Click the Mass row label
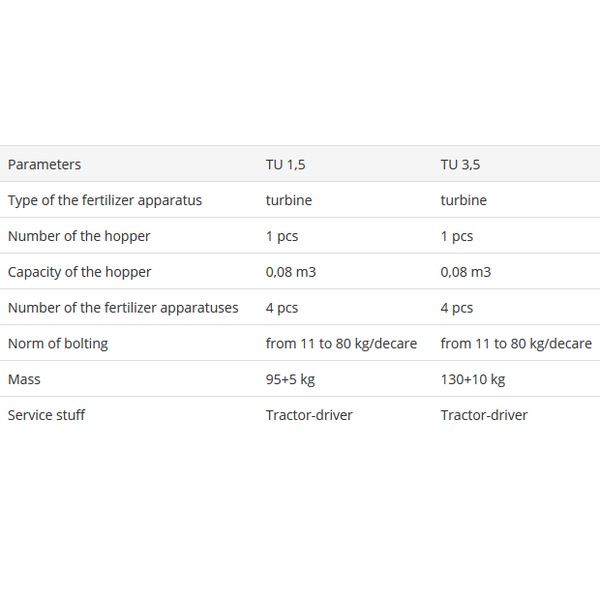Image resolution: width=600 pixels, height=600 pixels. point(24,379)
